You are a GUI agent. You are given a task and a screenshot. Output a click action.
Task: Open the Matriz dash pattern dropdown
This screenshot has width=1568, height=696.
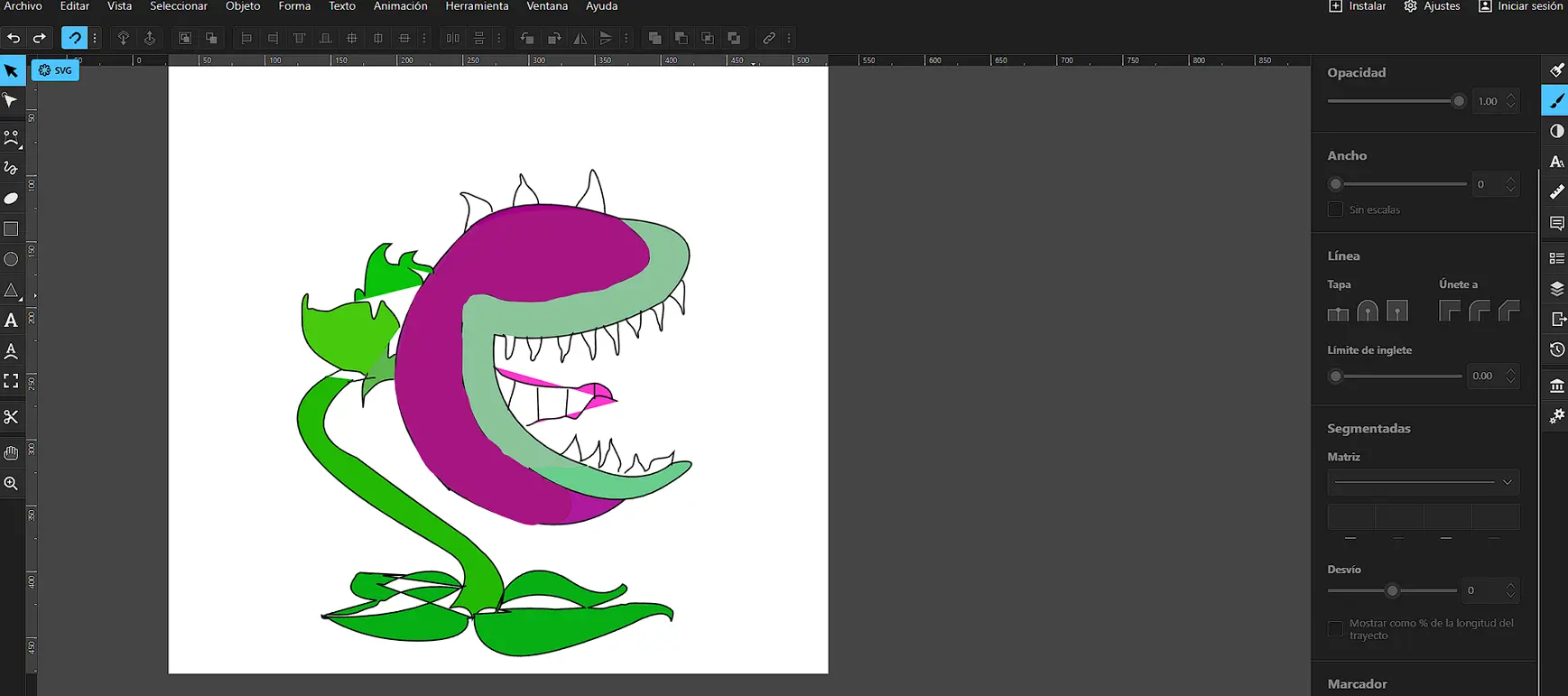click(1423, 482)
